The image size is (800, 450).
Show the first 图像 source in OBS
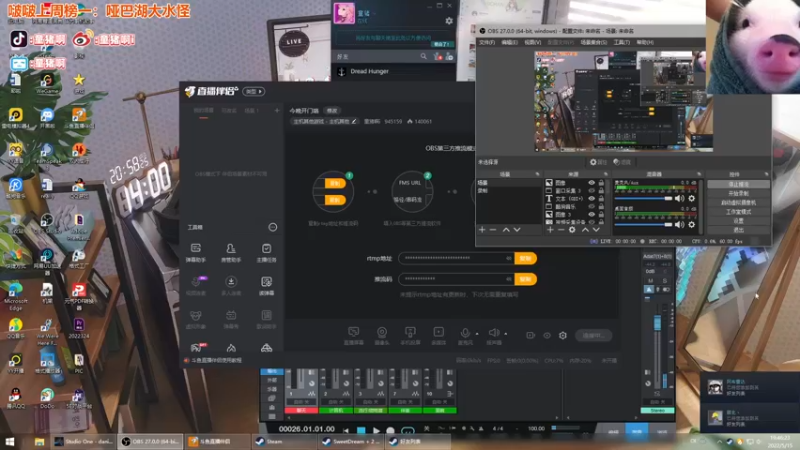591,183
